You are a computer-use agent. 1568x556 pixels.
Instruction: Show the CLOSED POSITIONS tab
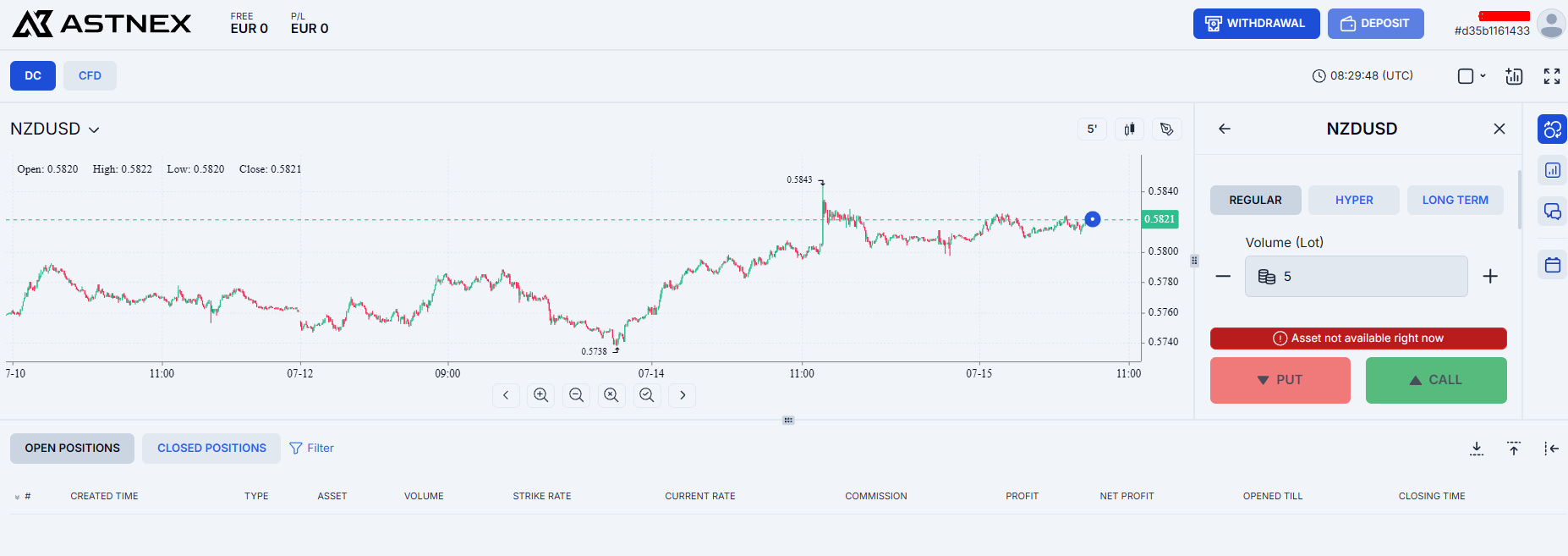click(x=211, y=449)
